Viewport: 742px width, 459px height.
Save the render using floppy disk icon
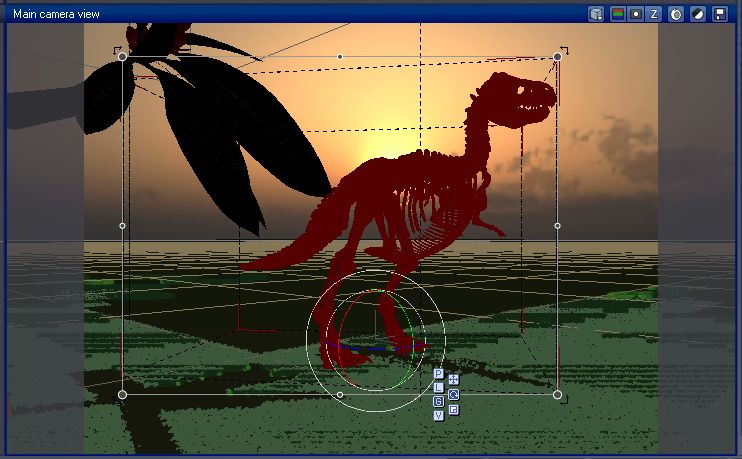[720, 14]
